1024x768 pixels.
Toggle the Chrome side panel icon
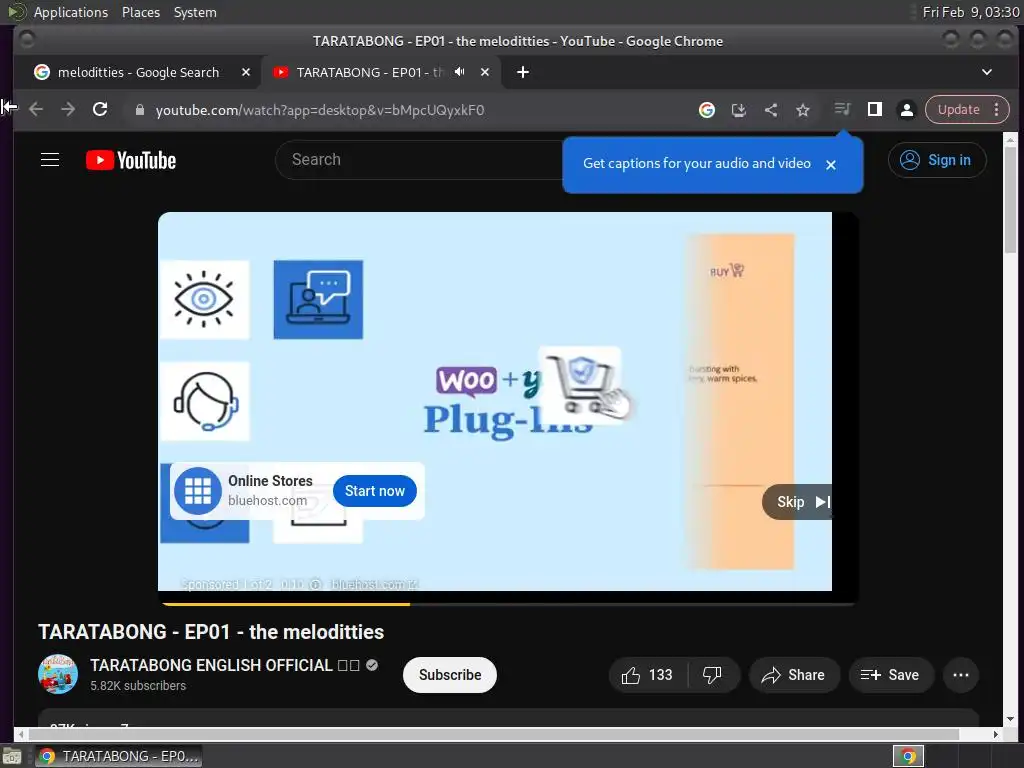pos(874,109)
